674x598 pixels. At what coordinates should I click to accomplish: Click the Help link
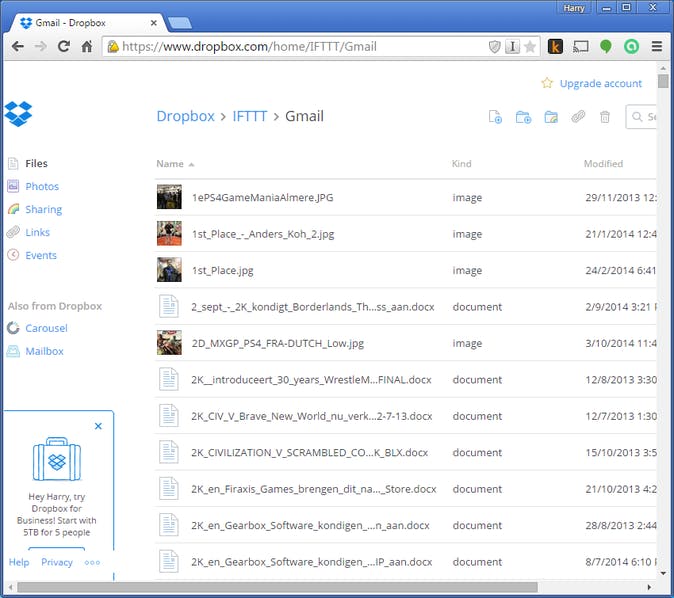point(19,562)
